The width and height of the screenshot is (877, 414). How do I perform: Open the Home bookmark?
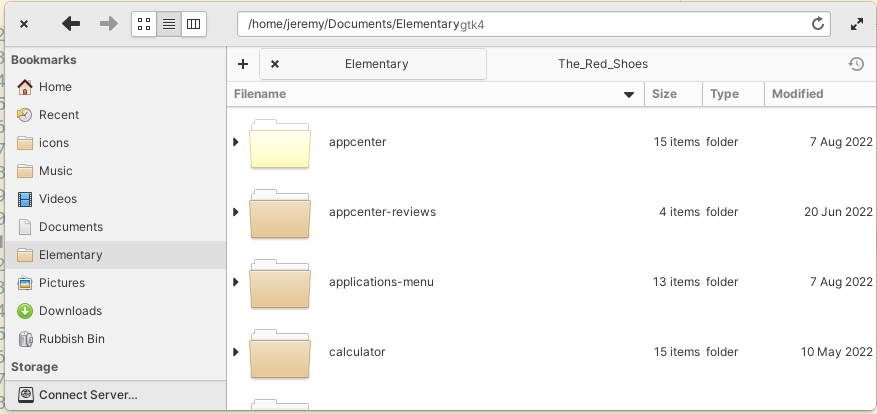115,87
